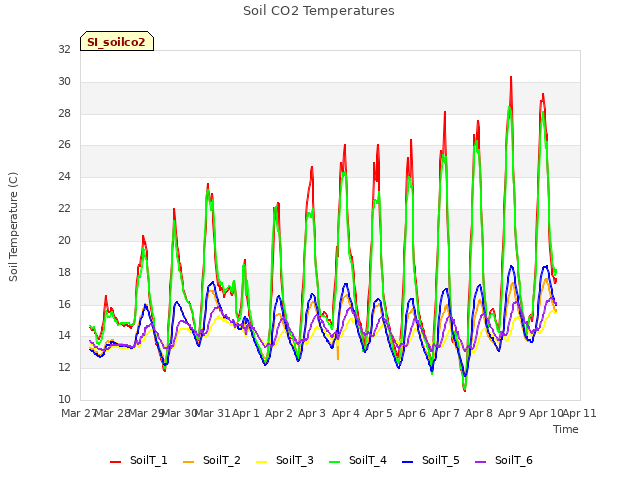Click the 32 y-axis tick label

(64, 50)
